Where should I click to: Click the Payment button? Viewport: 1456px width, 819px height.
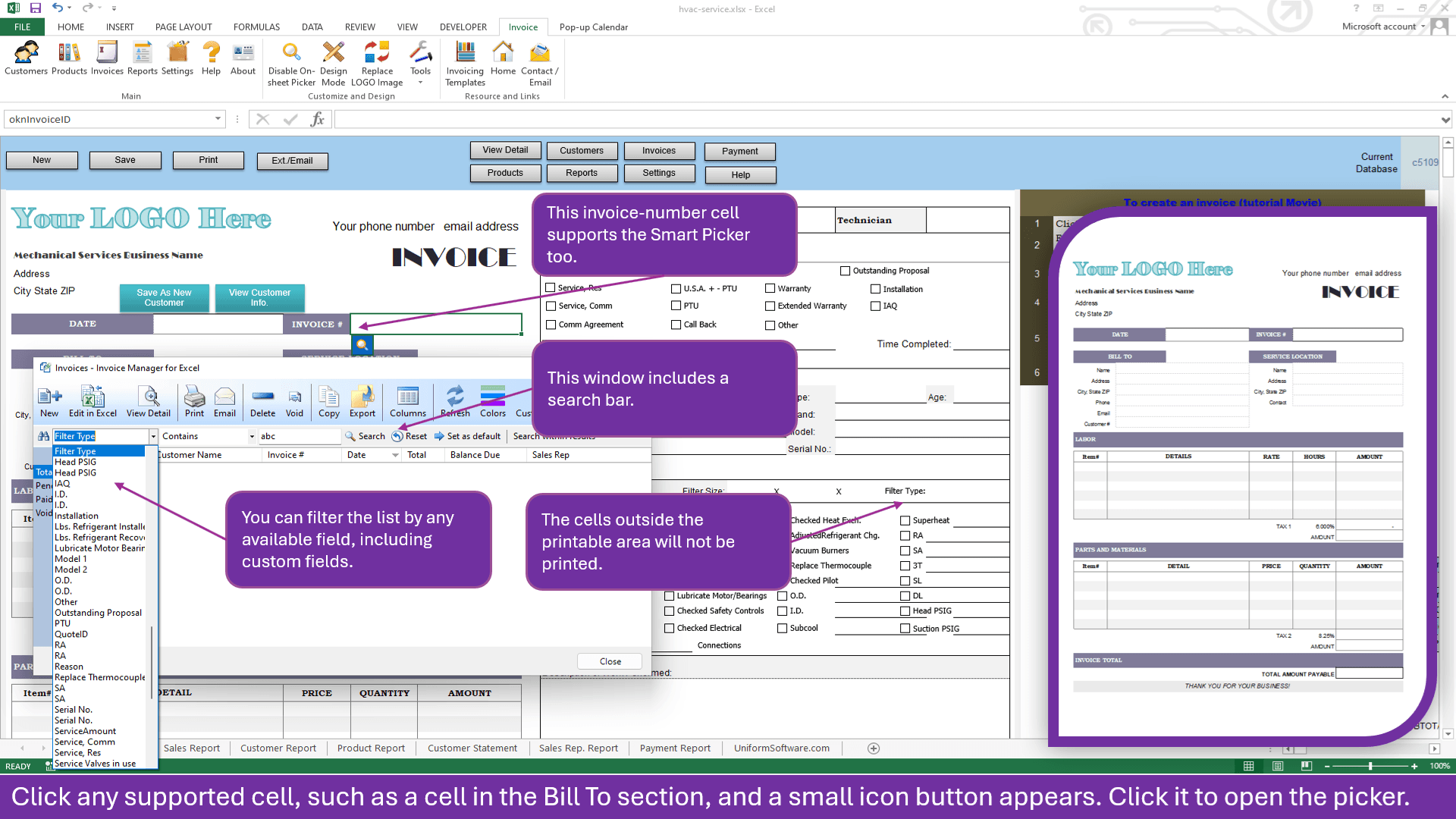pyautogui.click(x=739, y=152)
